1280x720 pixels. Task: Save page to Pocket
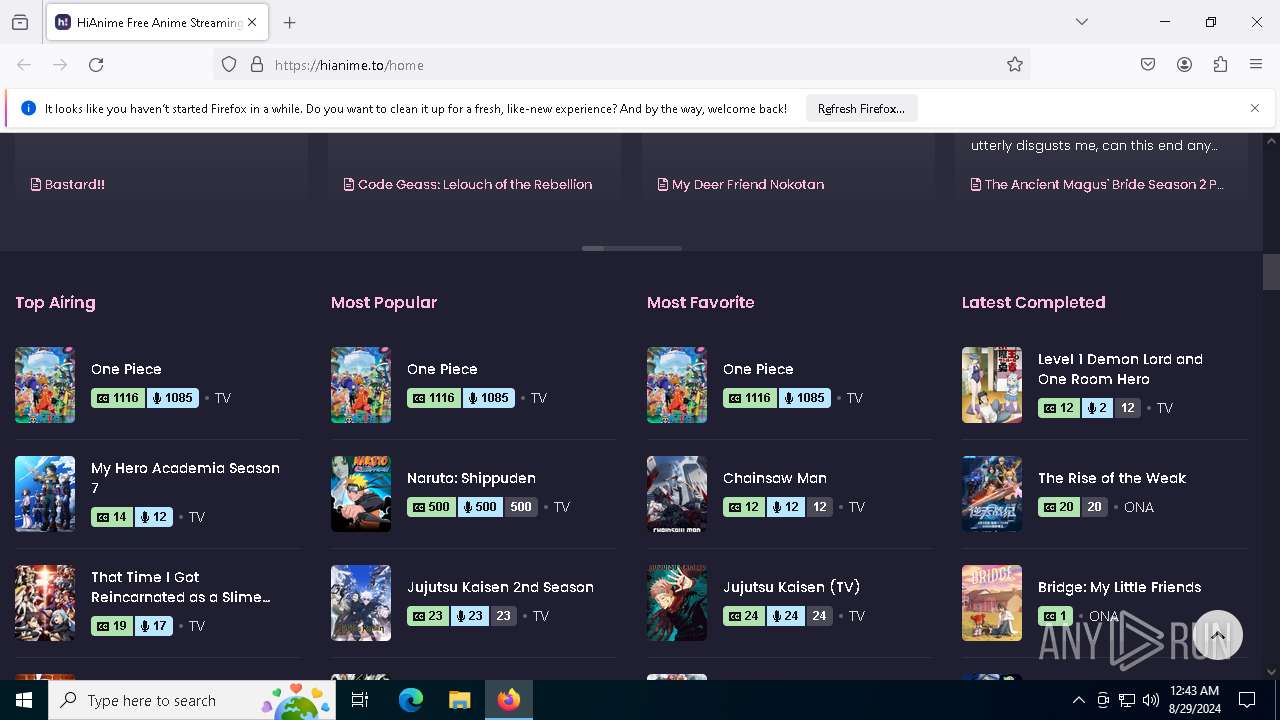pos(1148,65)
